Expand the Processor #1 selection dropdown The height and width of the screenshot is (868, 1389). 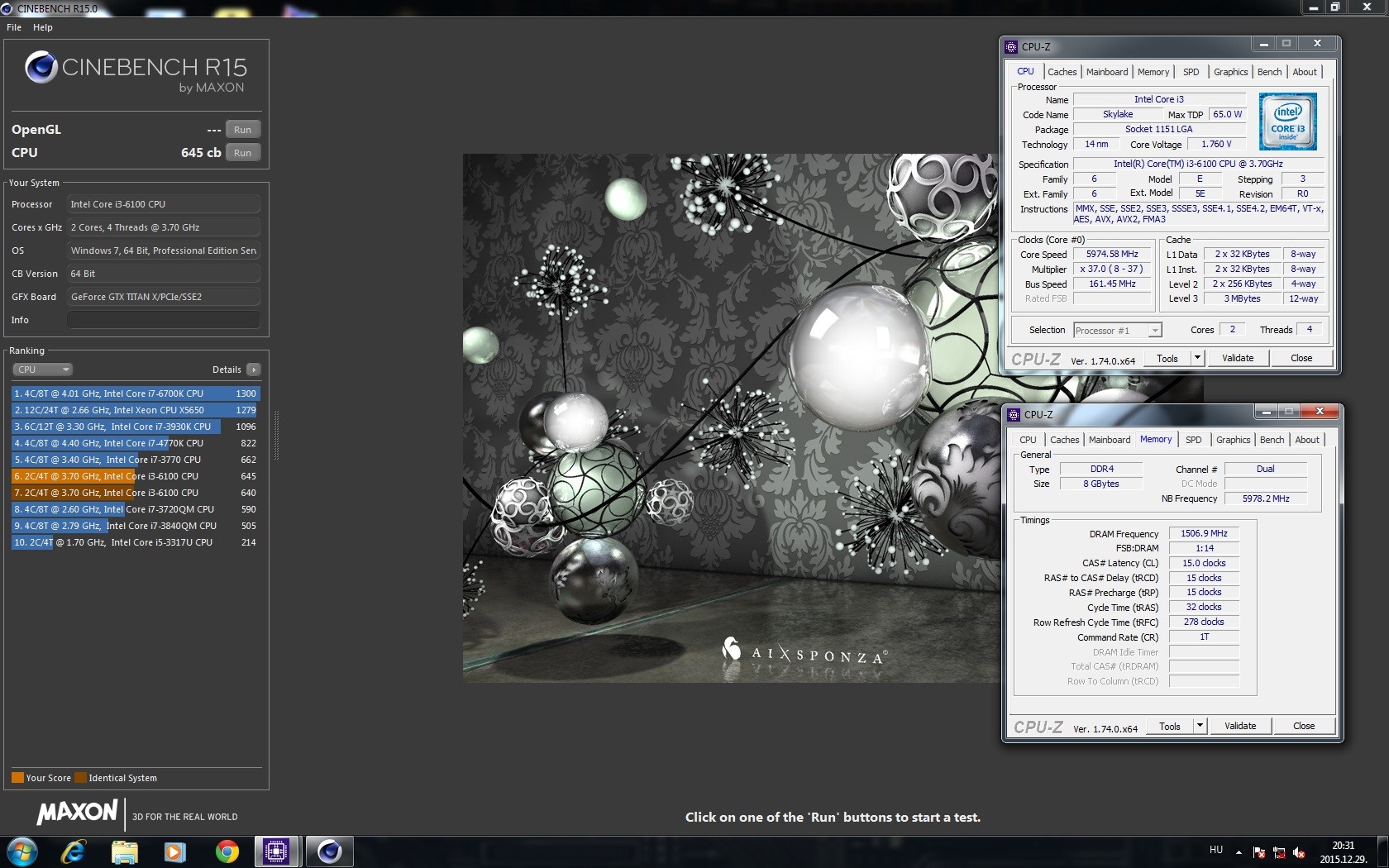pos(1154,331)
